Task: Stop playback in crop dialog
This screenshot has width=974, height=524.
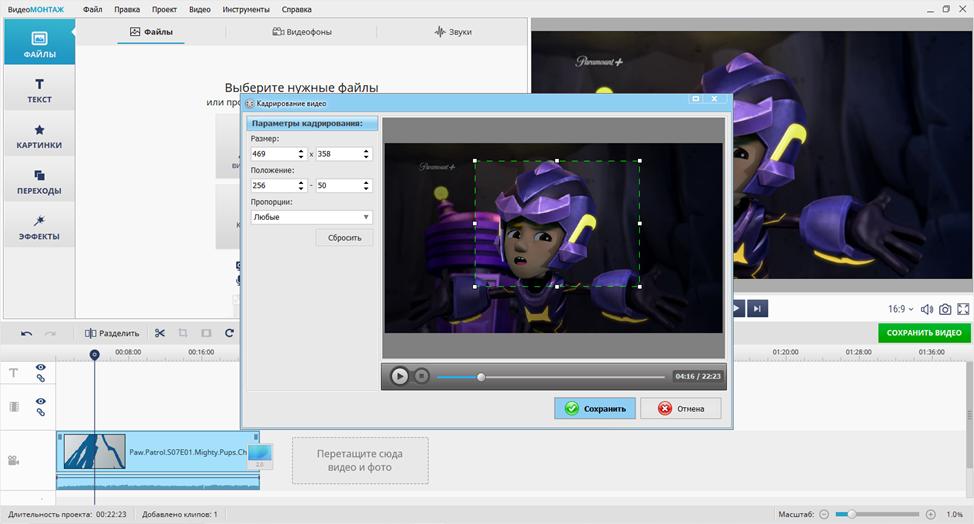Action: pyautogui.click(x=421, y=376)
